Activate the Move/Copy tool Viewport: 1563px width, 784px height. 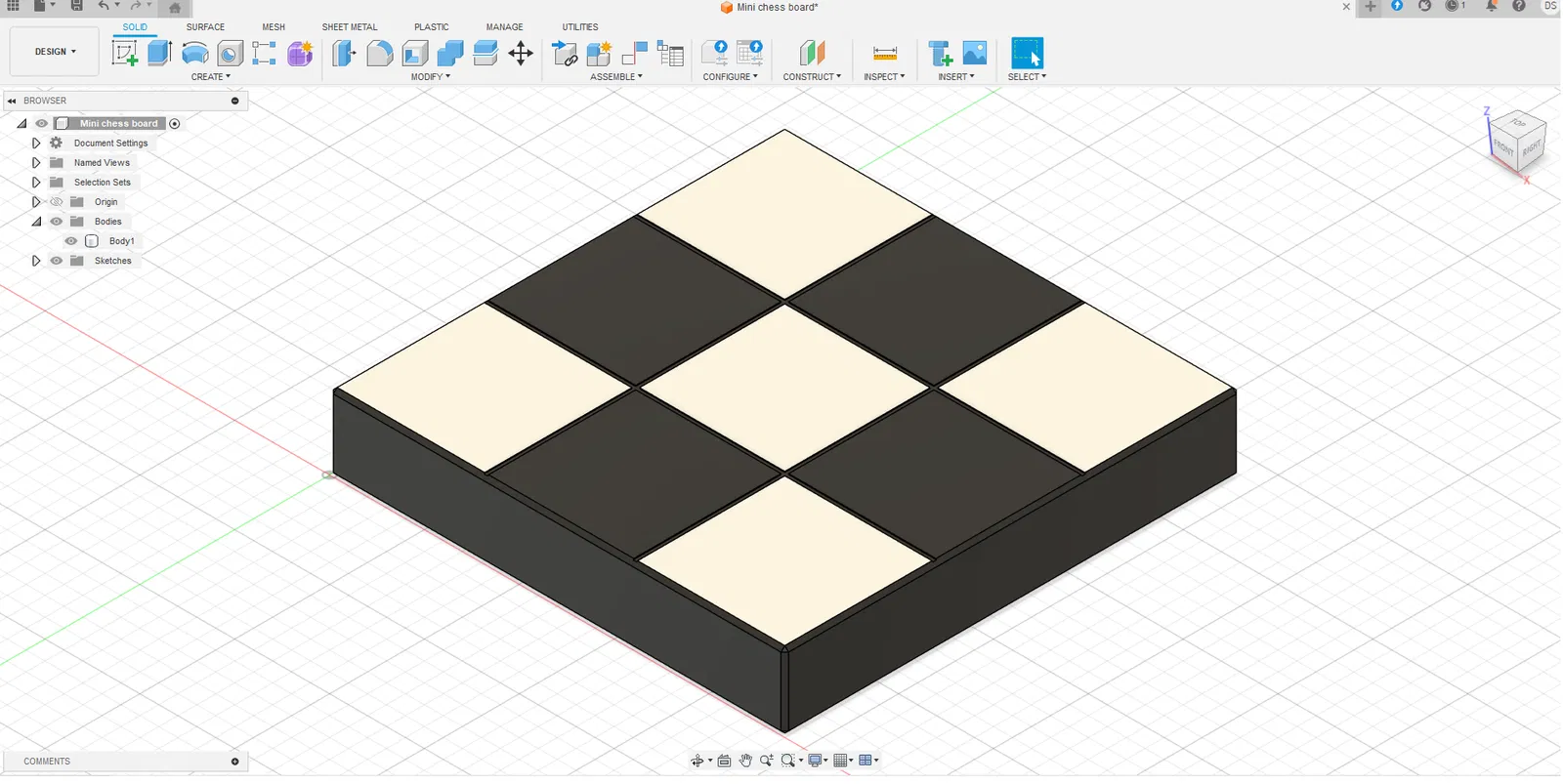coord(521,53)
